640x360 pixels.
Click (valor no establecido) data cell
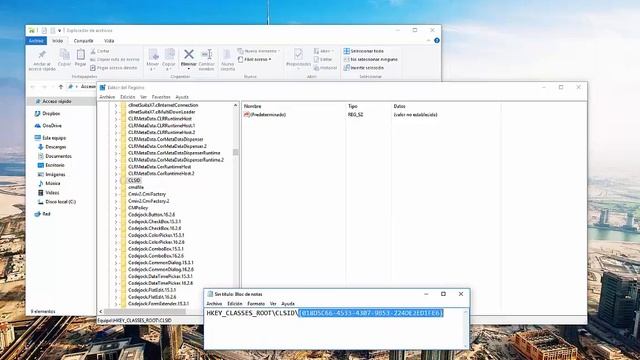(x=416, y=115)
